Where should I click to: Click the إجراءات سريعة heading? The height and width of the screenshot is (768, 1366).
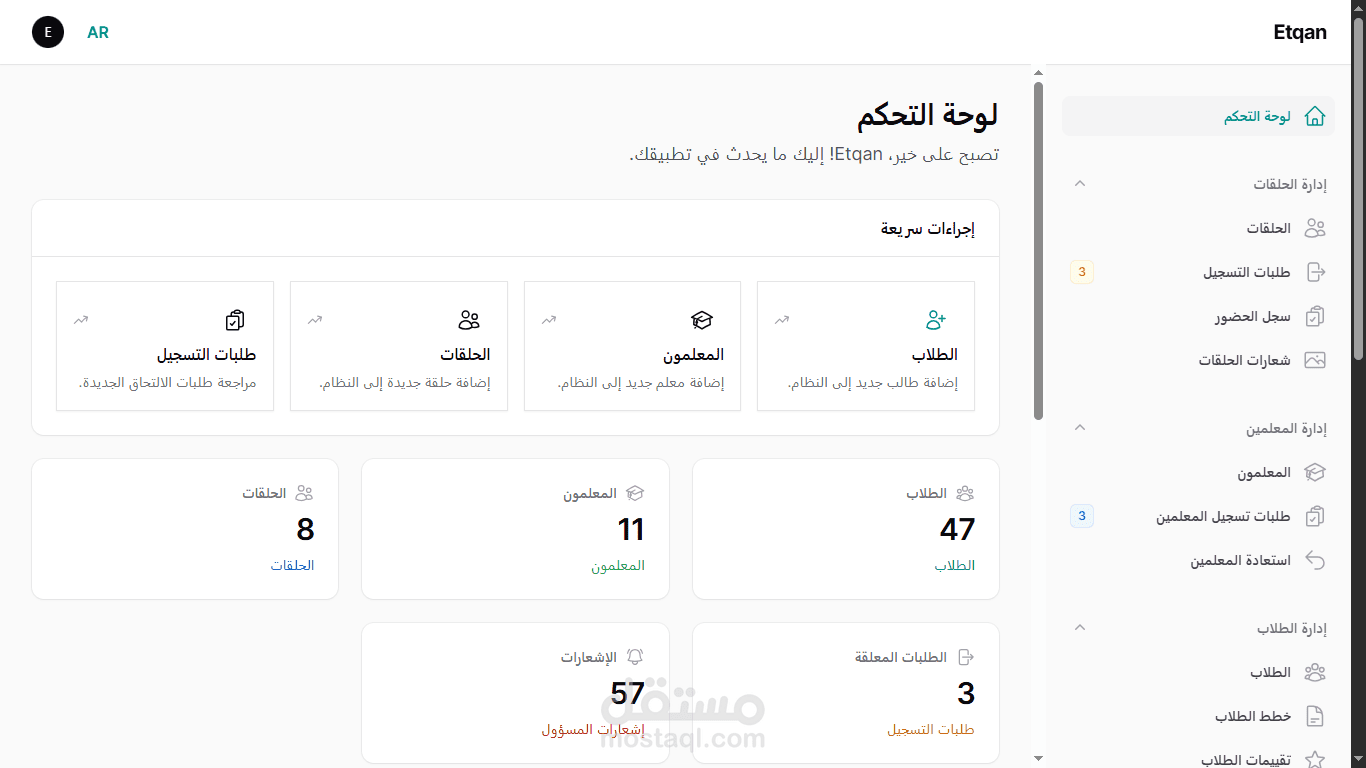click(928, 229)
